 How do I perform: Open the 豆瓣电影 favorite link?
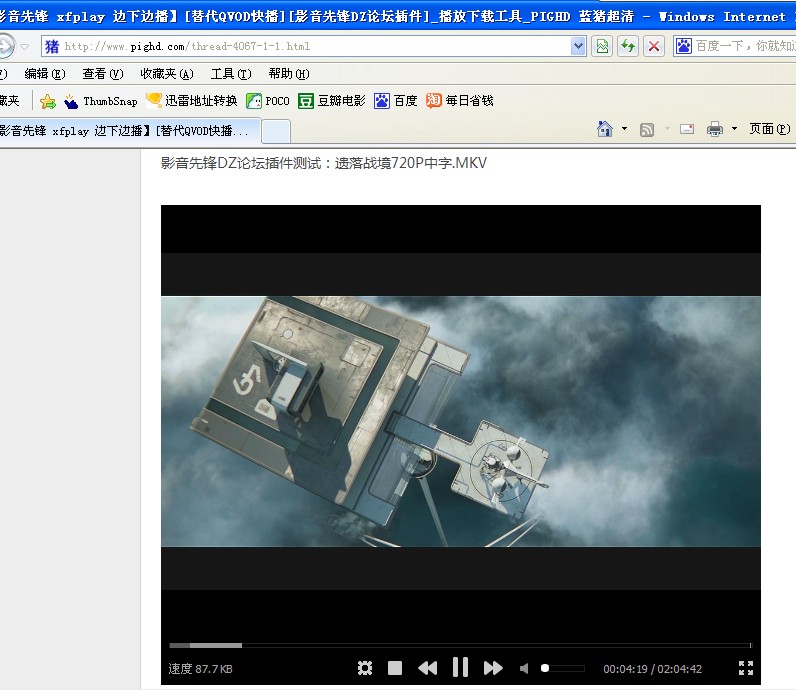(x=331, y=101)
